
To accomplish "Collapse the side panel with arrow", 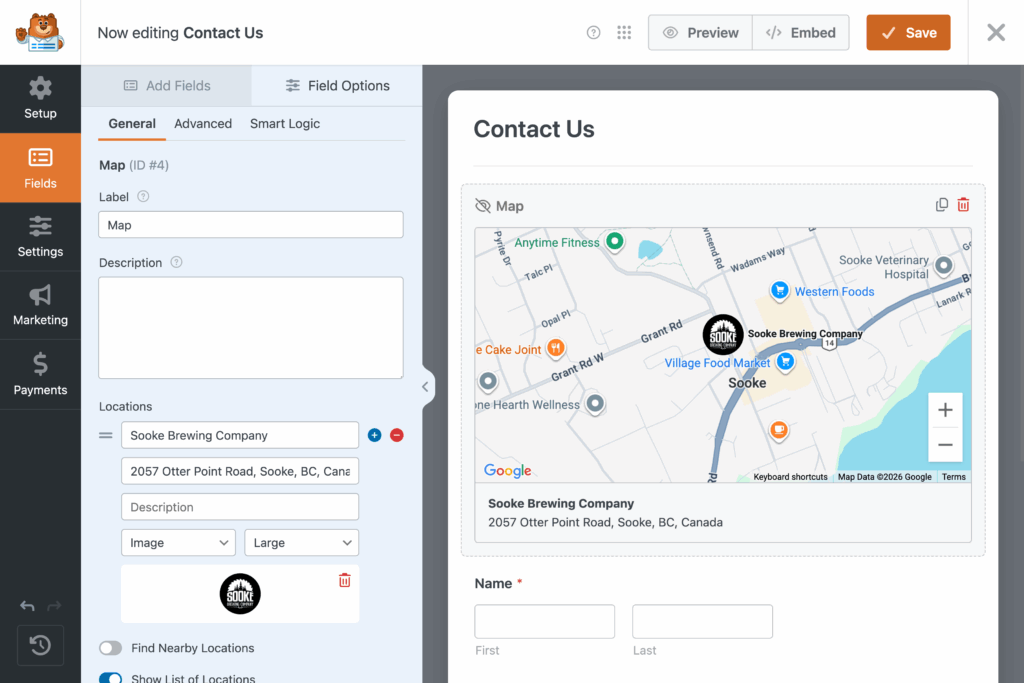I will 425,386.
